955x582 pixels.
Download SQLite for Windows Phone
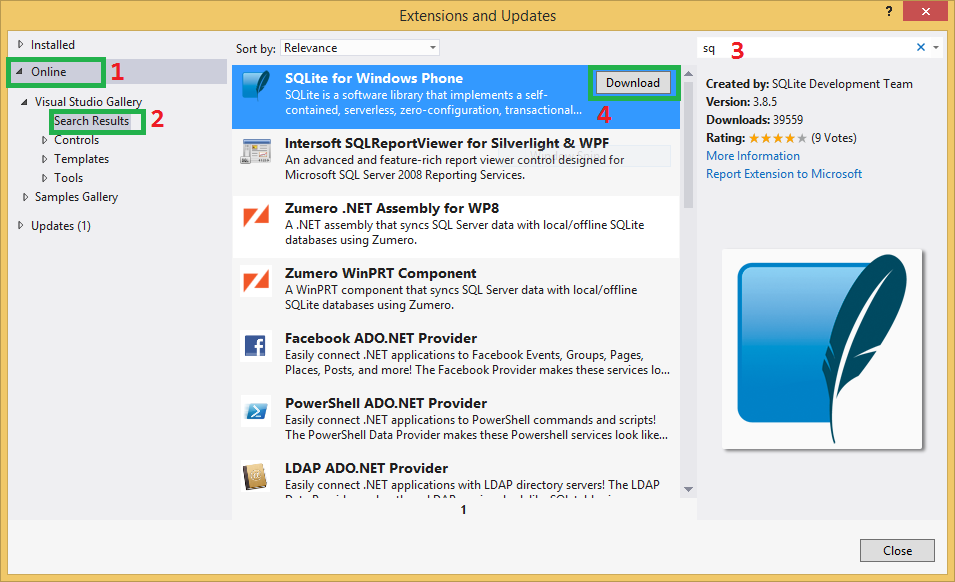tap(633, 83)
